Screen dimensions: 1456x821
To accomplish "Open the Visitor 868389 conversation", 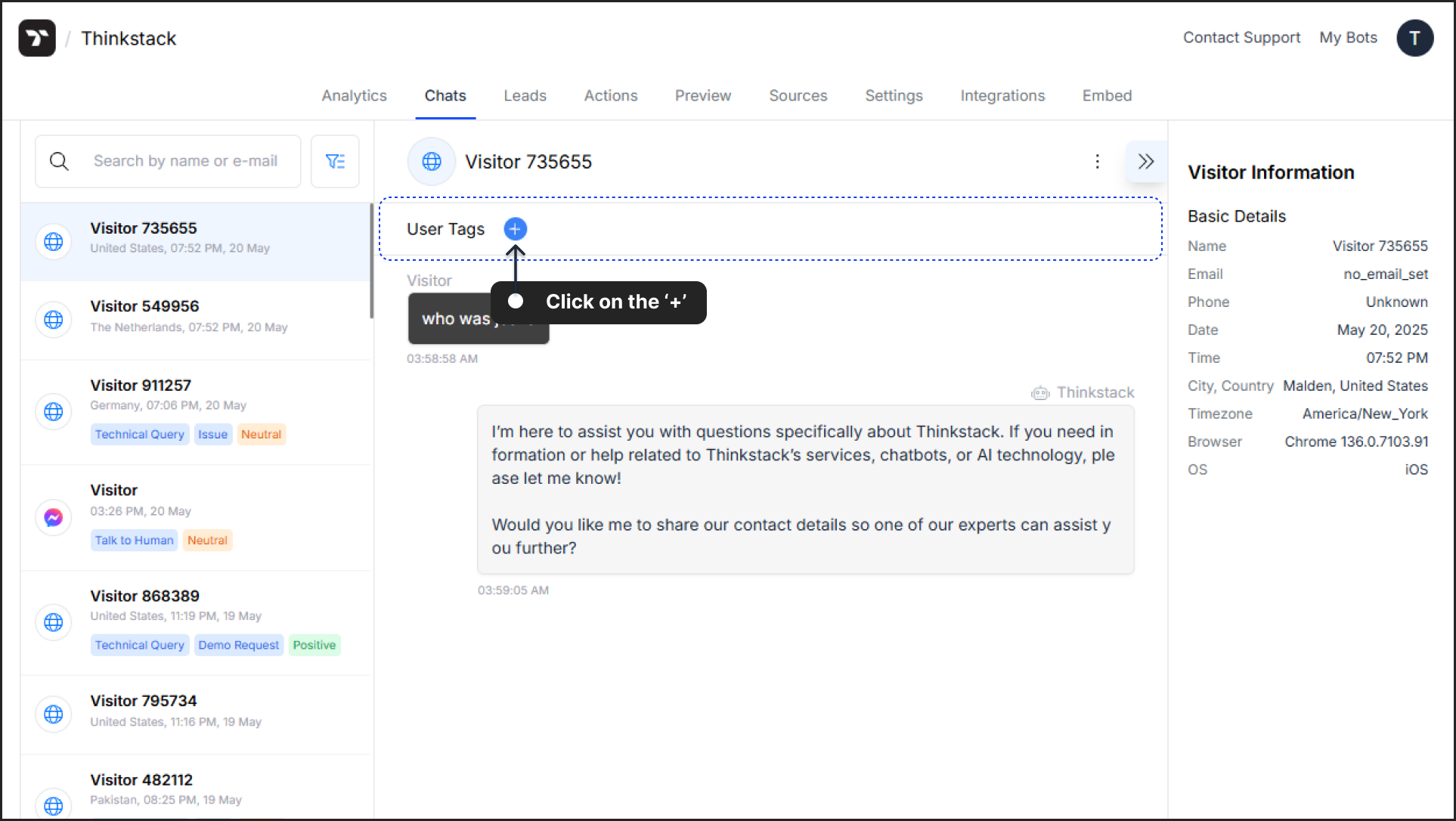I will click(196, 623).
